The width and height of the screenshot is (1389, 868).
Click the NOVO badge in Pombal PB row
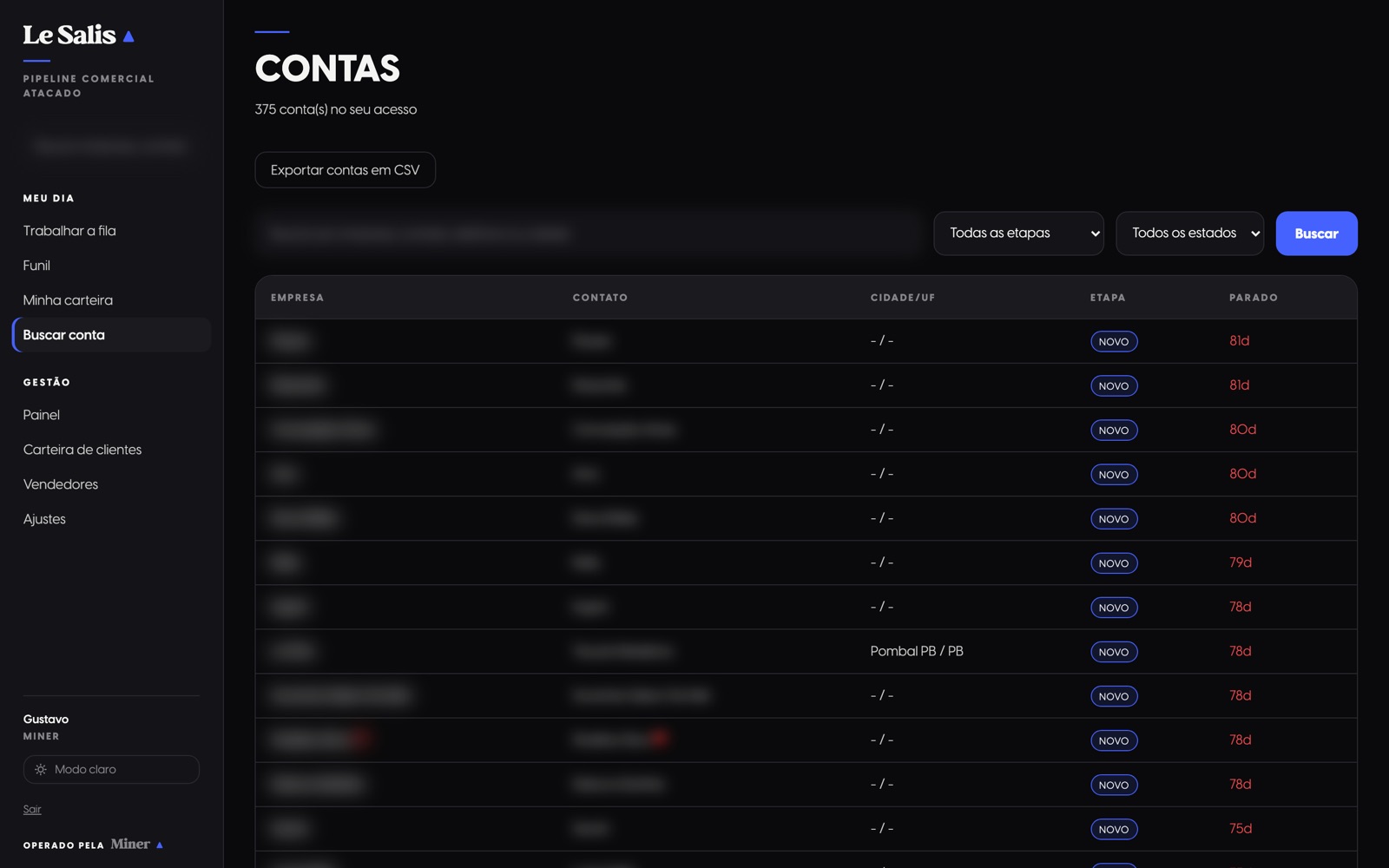(x=1114, y=652)
